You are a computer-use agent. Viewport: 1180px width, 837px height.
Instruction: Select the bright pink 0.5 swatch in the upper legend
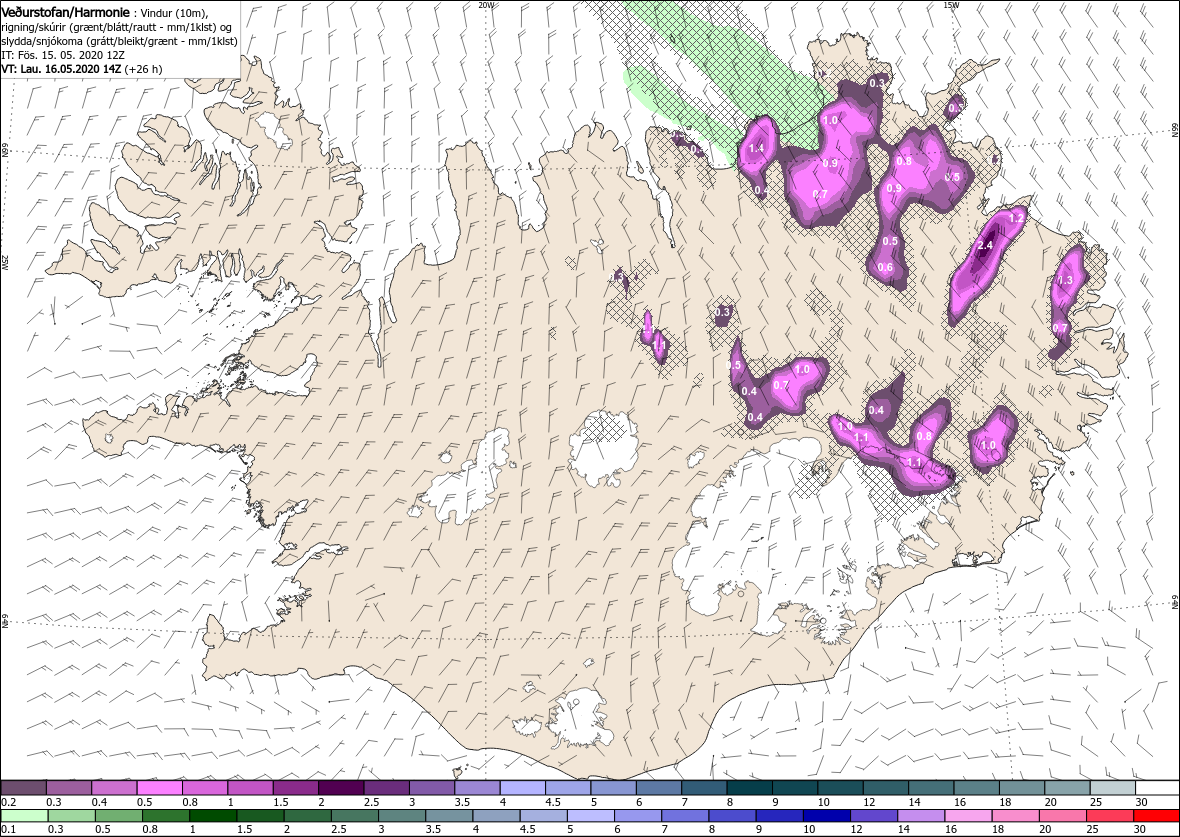159,788
